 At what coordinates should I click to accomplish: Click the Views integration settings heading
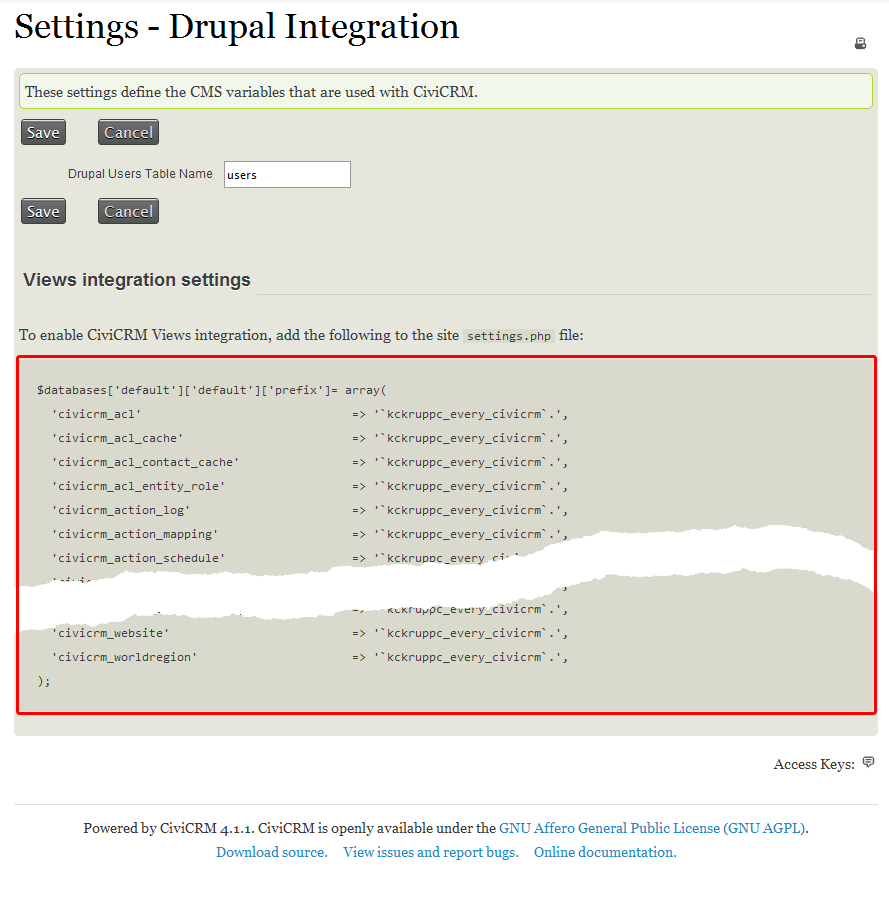click(x=137, y=280)
